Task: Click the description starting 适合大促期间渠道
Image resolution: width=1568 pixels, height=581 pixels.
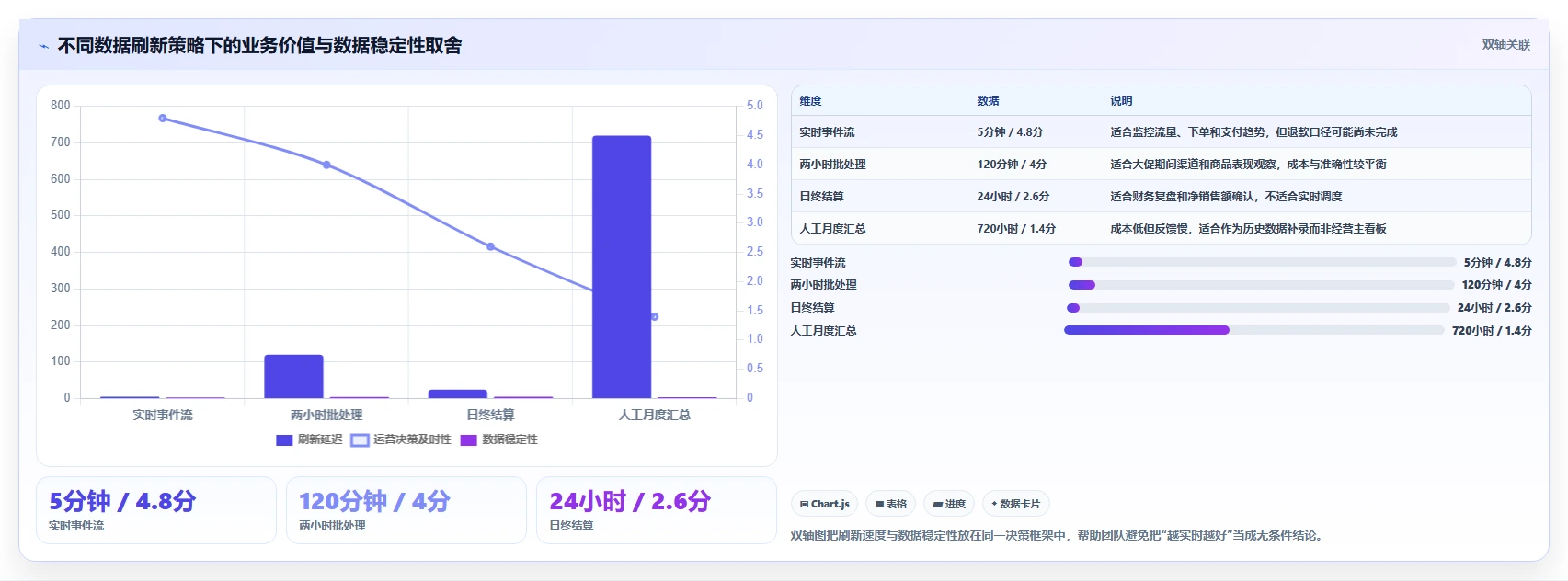Action: point(1248,165)
